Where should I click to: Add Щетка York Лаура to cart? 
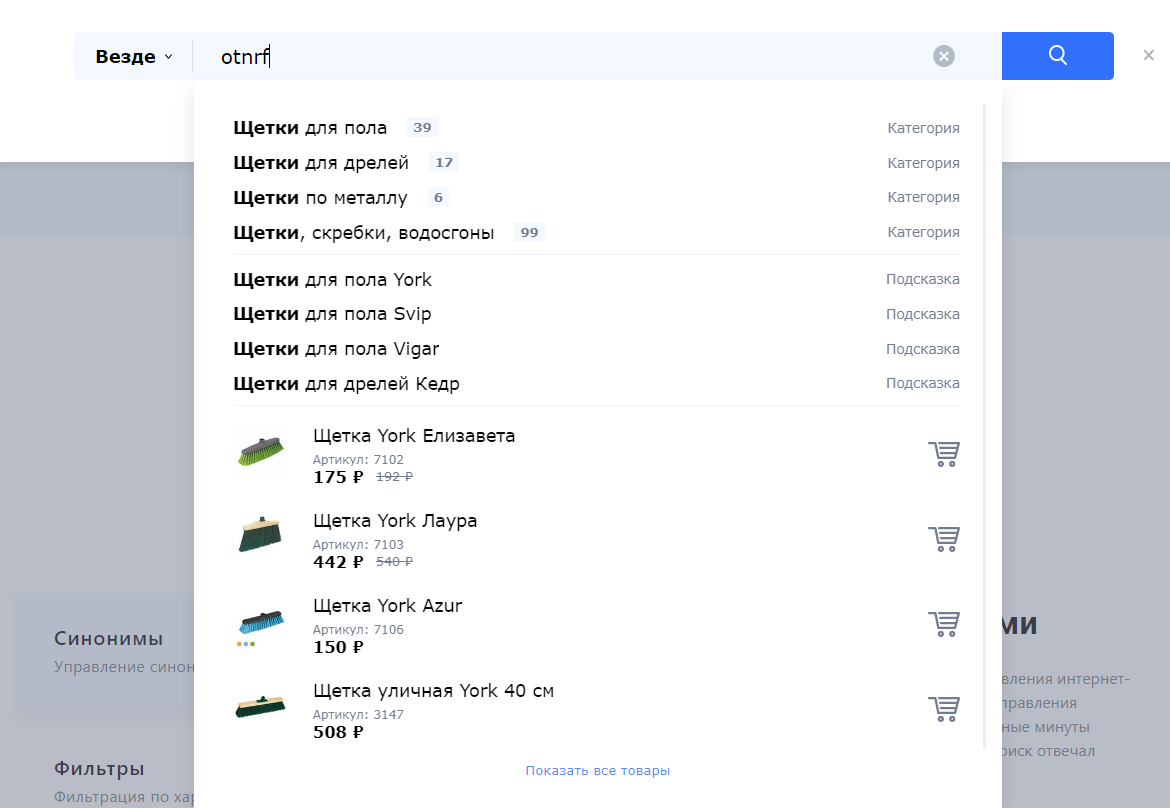coord(943,539)
